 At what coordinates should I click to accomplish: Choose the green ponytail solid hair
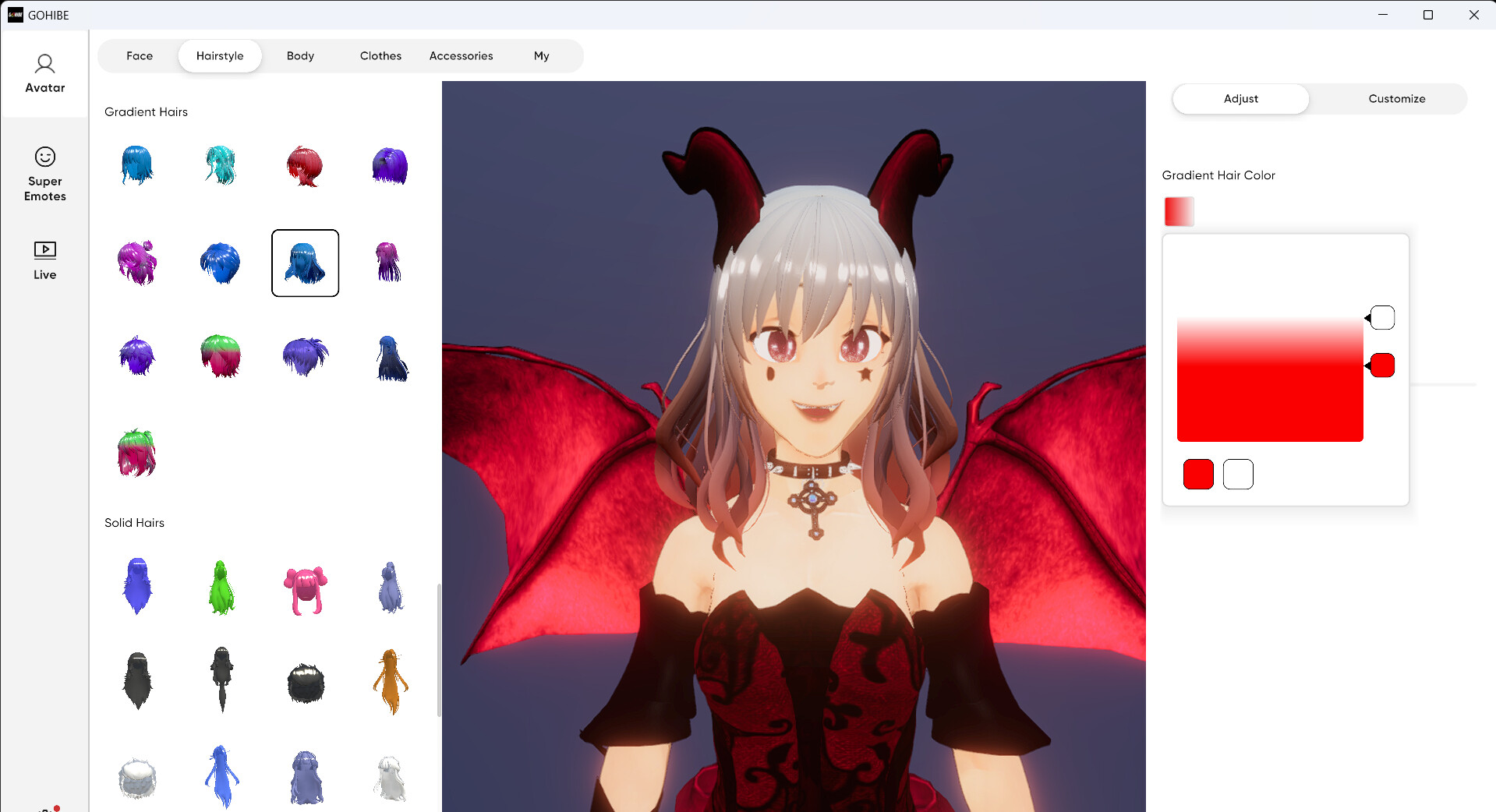tap(221, 588)
